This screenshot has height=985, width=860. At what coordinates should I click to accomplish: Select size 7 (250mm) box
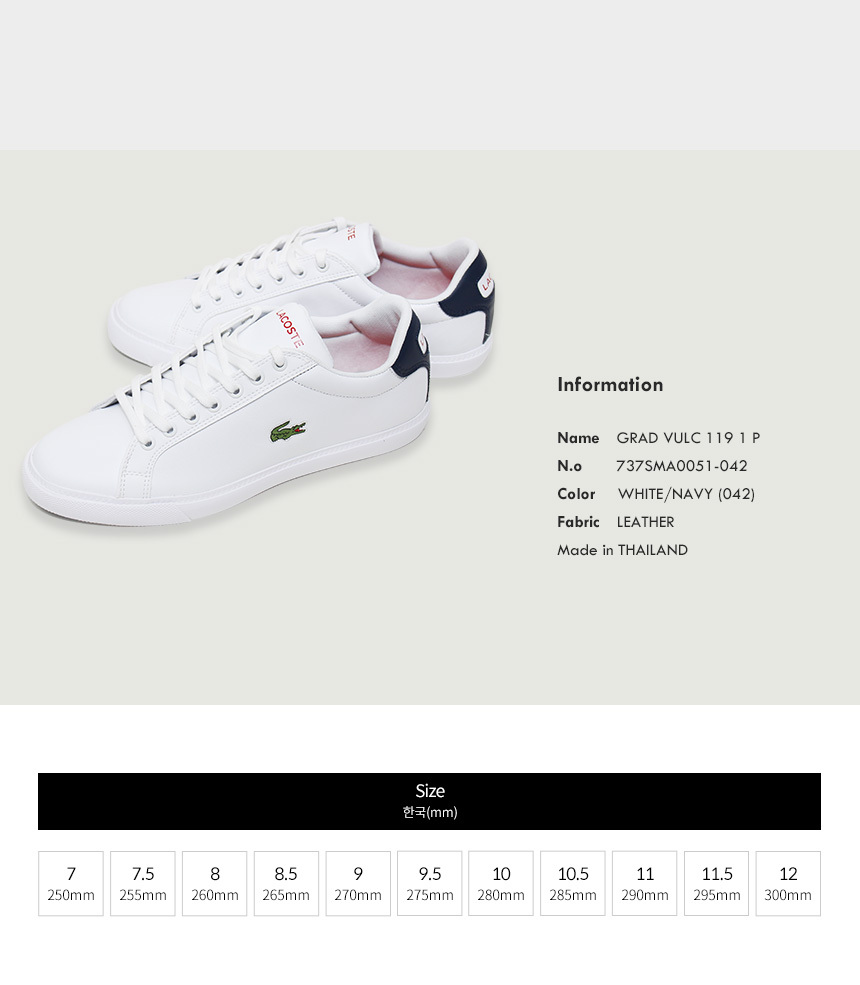(x=70, y=883)
